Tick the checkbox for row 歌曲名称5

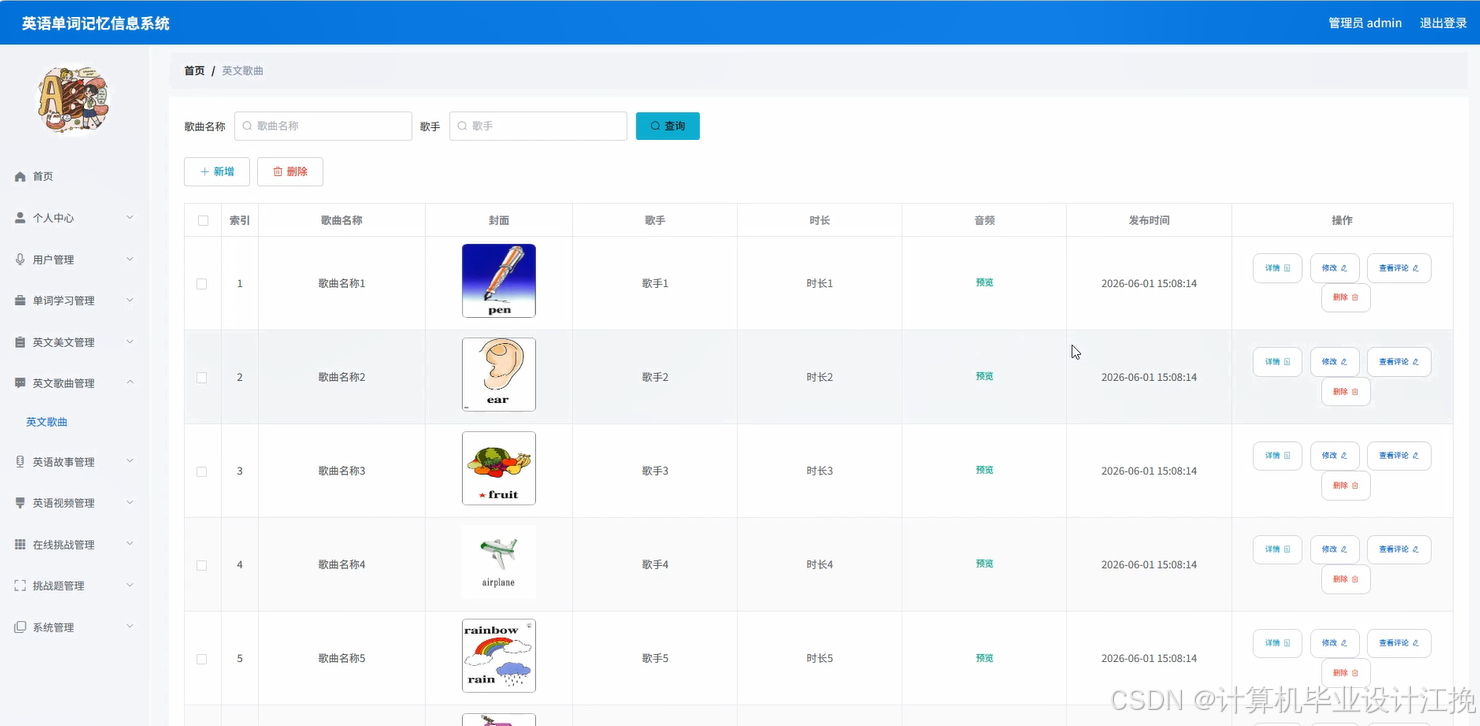click(x=202, y=659)
